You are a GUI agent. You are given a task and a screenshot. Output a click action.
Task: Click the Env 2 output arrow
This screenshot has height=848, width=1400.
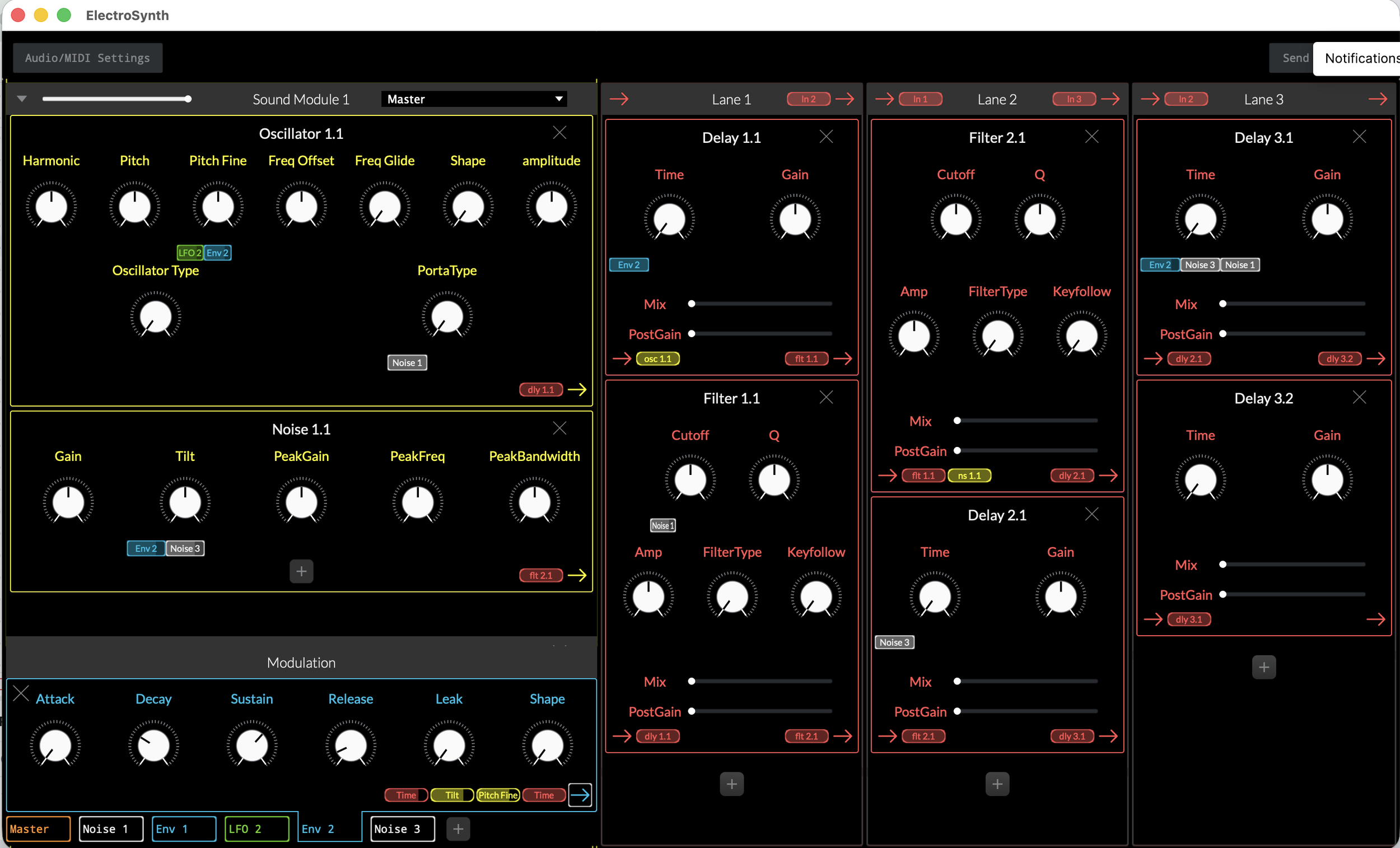(580, 795)
